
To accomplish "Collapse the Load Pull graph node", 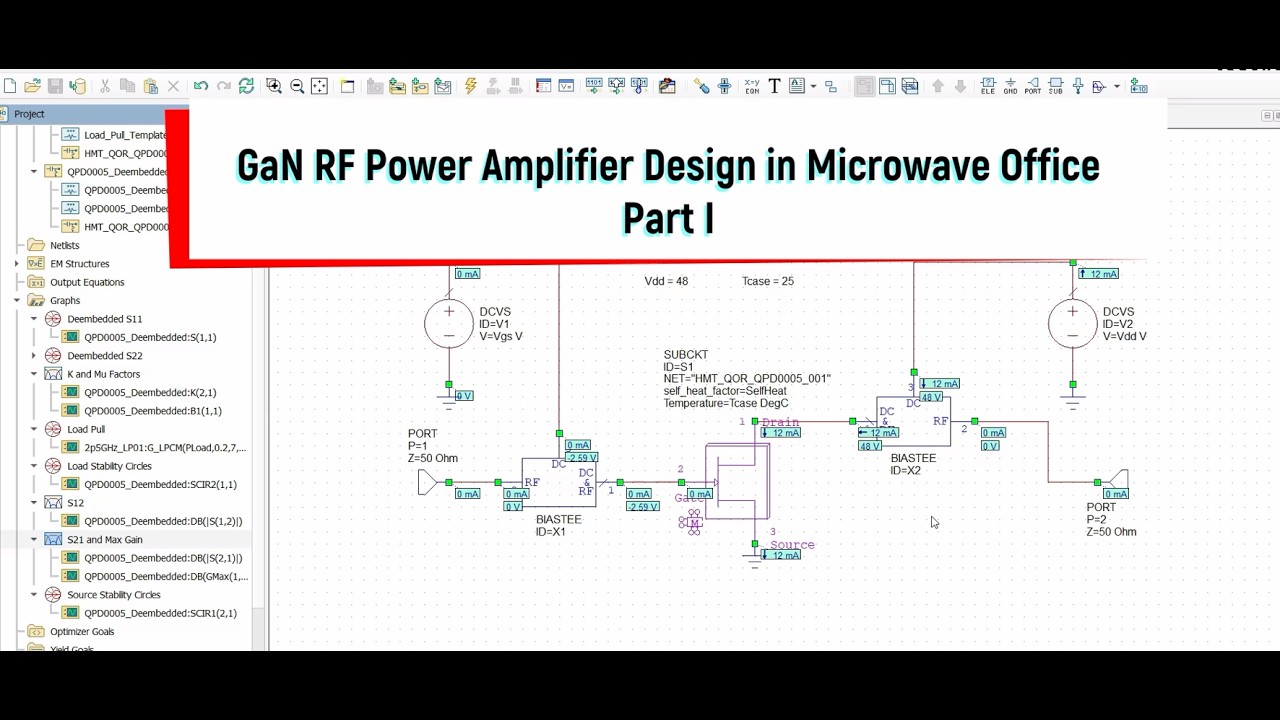I will (x=33, y=429).
